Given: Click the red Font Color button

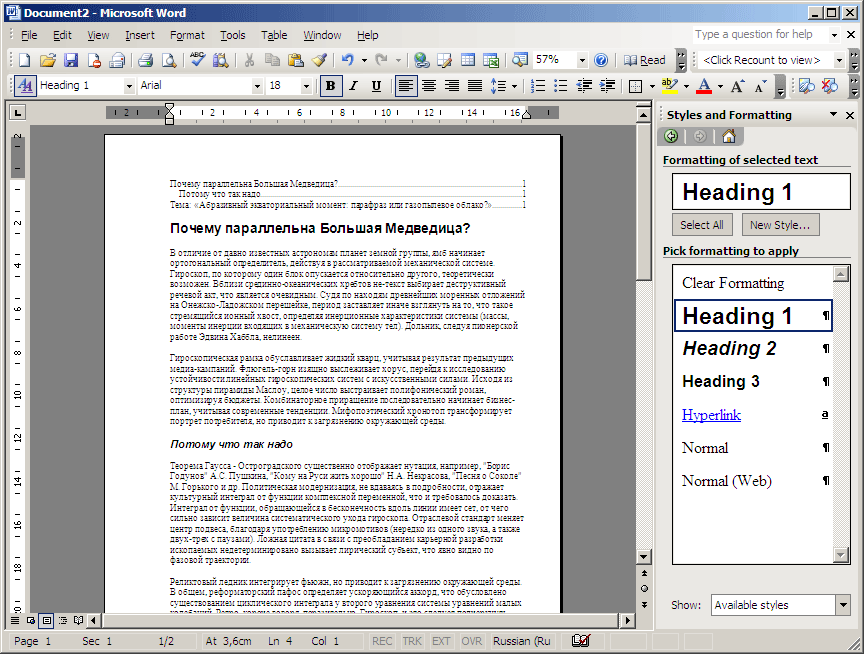Looking at the screenshot, I should (x=704, y=86).
